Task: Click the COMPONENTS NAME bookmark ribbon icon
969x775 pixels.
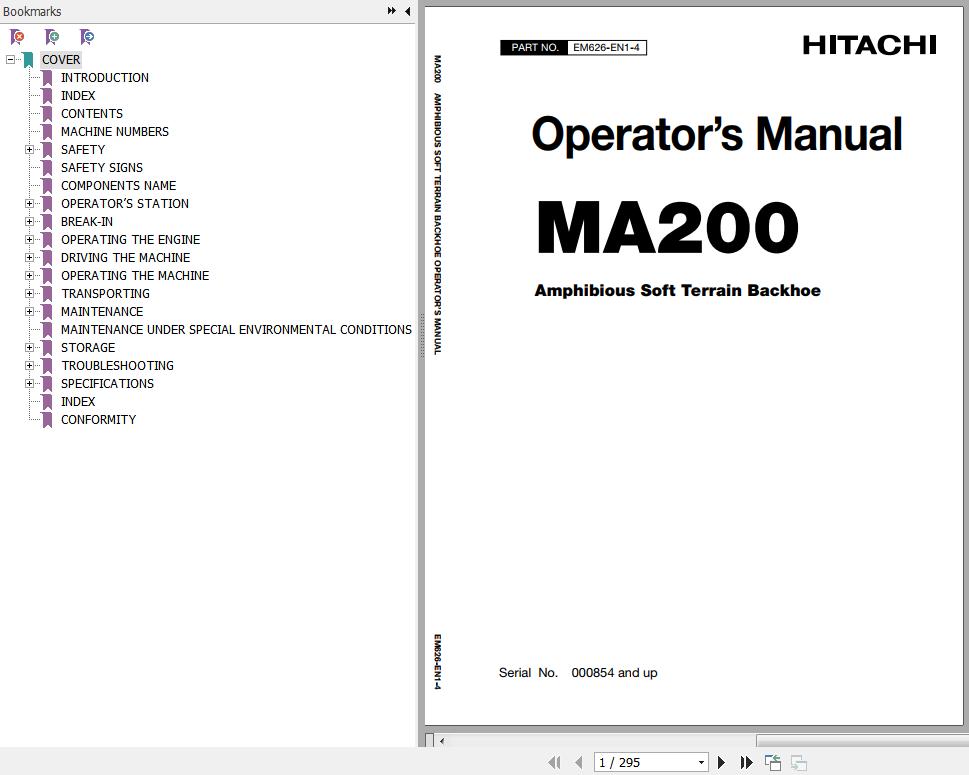Action: click(47, 185)
